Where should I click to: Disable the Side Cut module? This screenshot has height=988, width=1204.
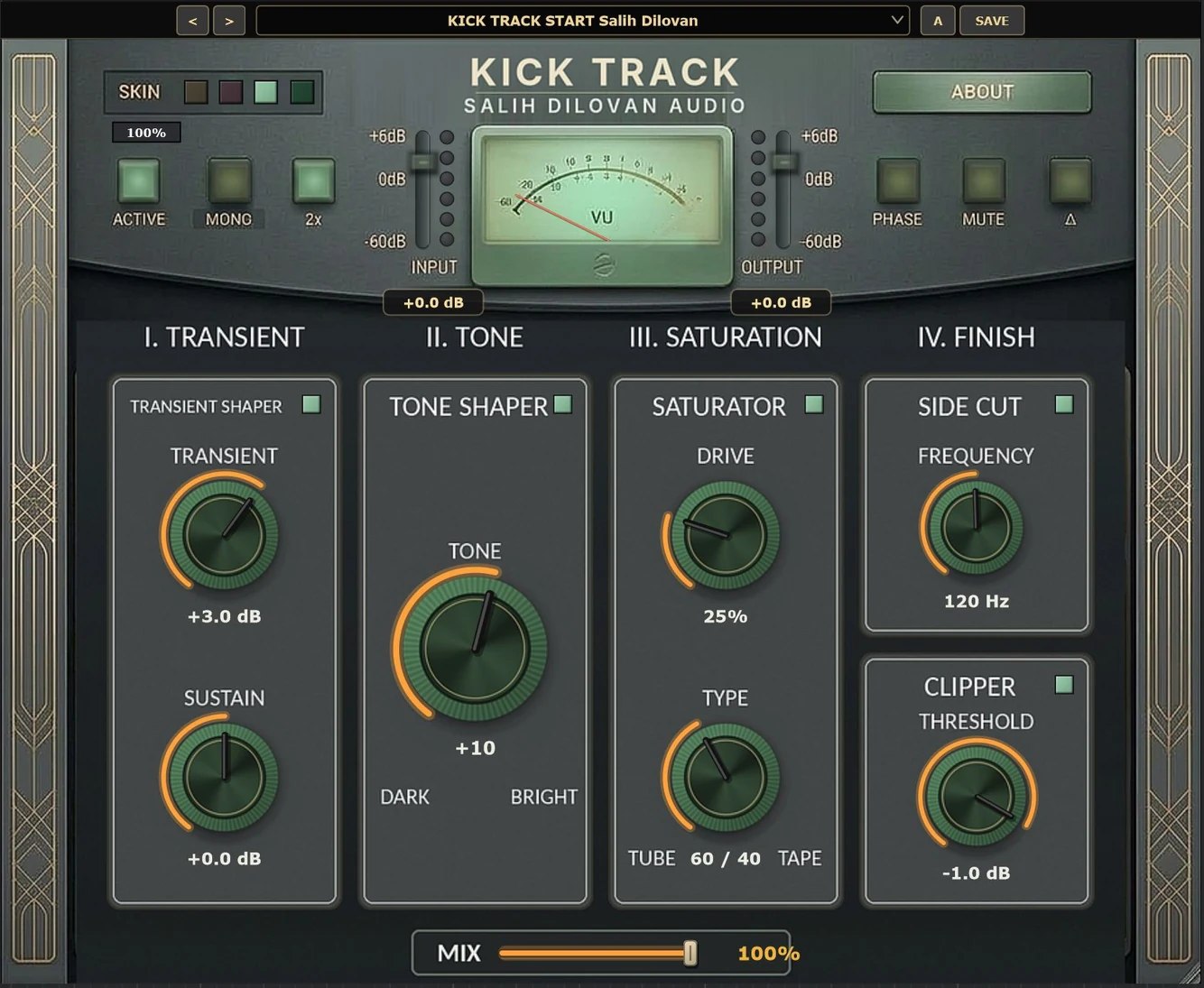(1064, 405)
